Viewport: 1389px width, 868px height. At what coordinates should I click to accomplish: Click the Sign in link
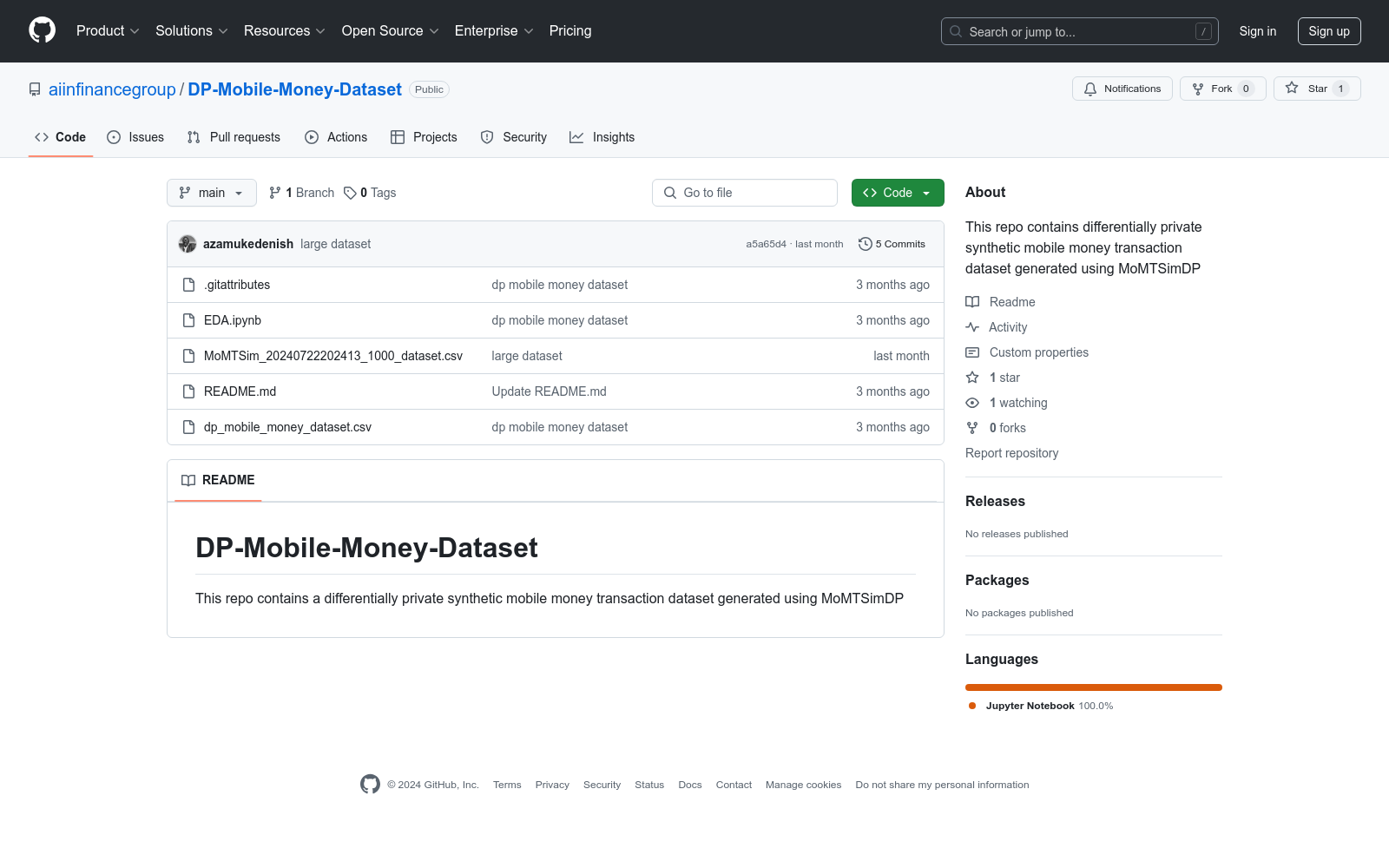(1258, 31)
